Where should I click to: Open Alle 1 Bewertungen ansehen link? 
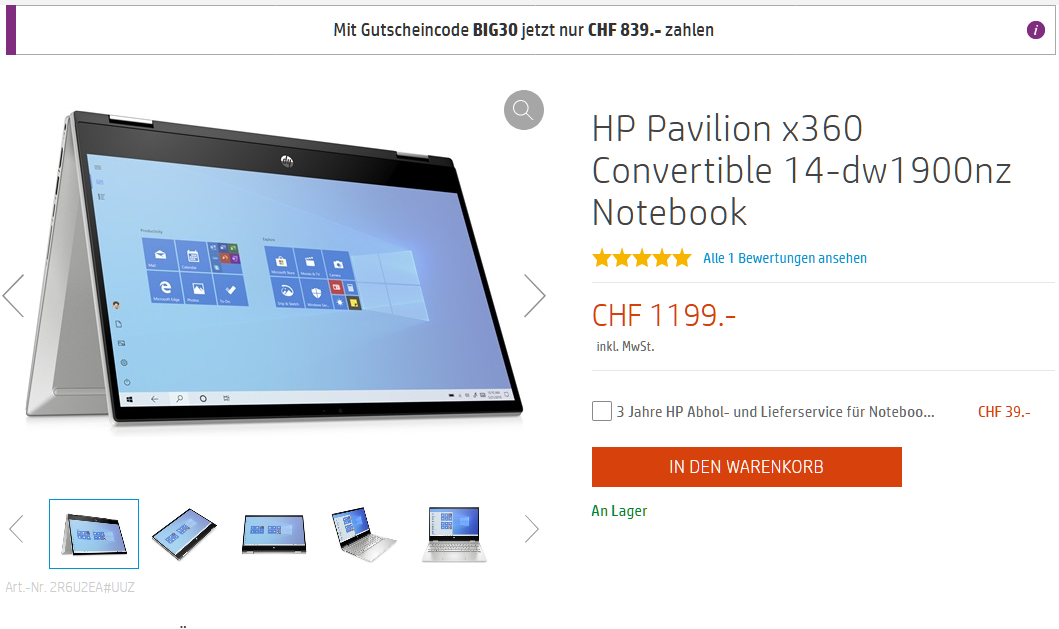click(x=785, y=258)
